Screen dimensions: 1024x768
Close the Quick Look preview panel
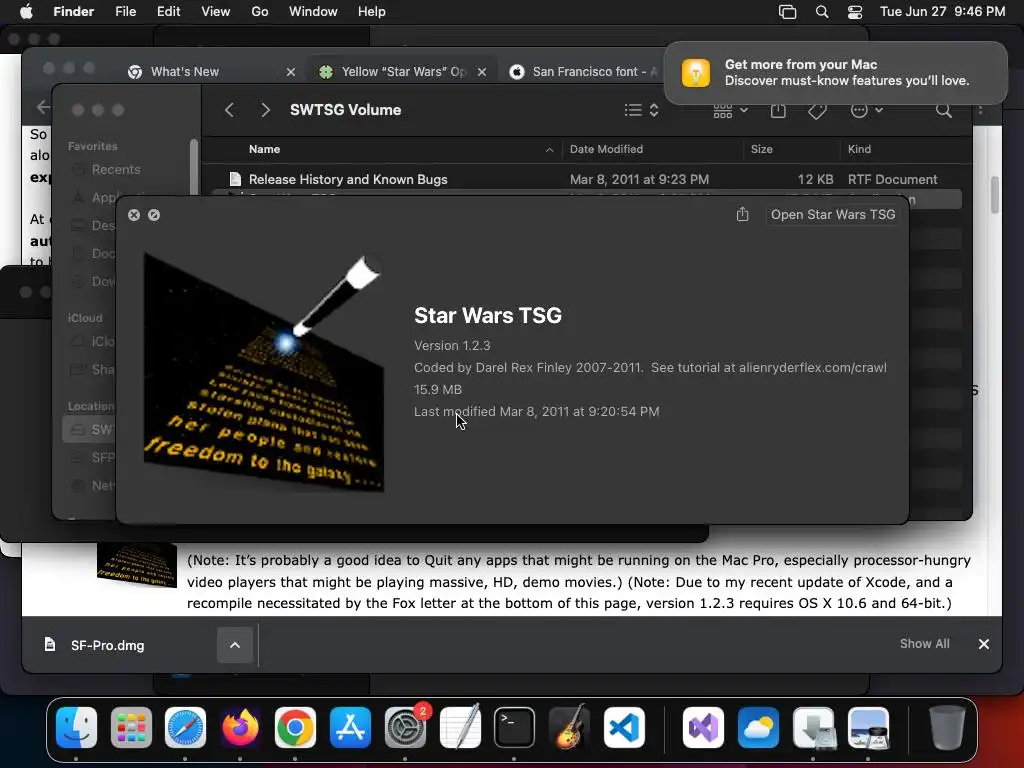click(134, 215)
